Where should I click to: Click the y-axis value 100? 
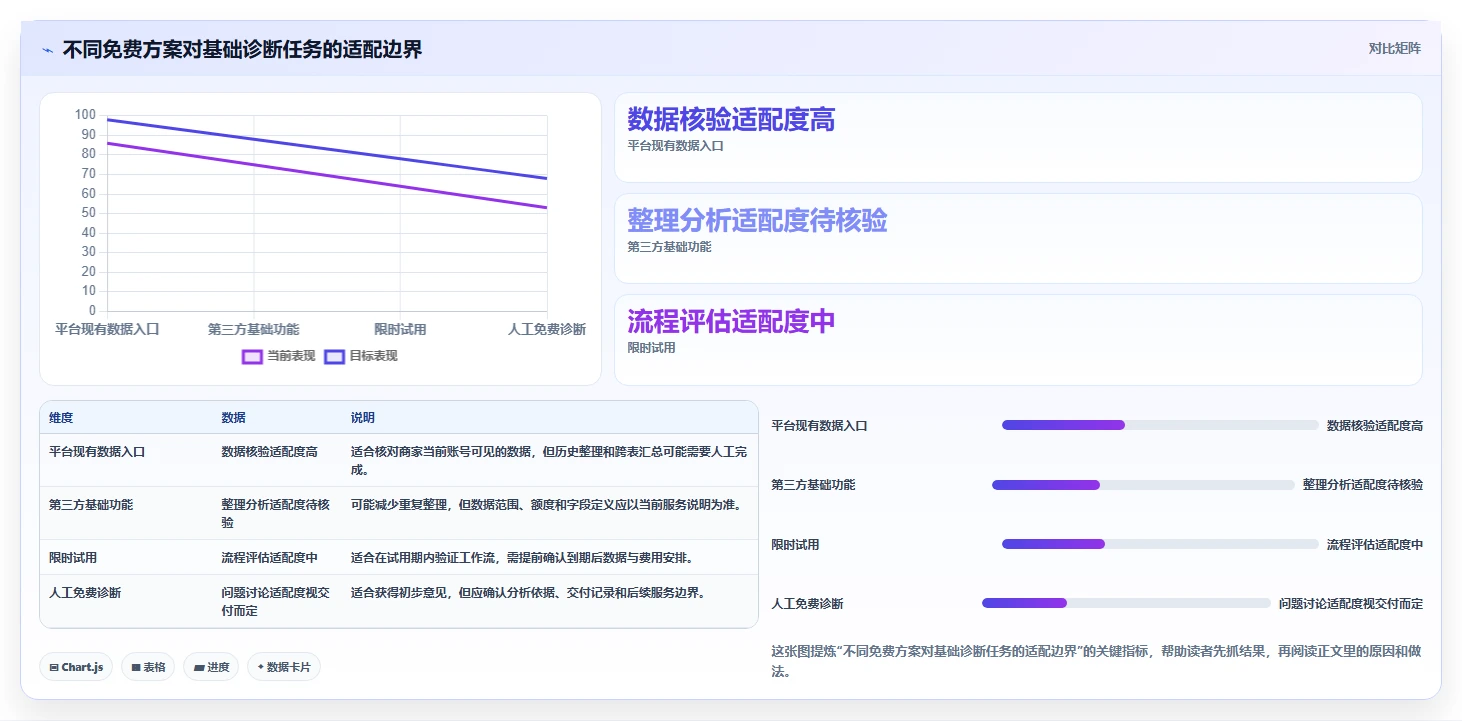[86, 115]
